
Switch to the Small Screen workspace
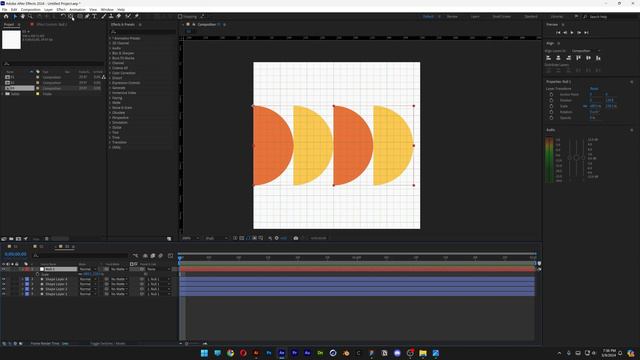tap(501, 16)
